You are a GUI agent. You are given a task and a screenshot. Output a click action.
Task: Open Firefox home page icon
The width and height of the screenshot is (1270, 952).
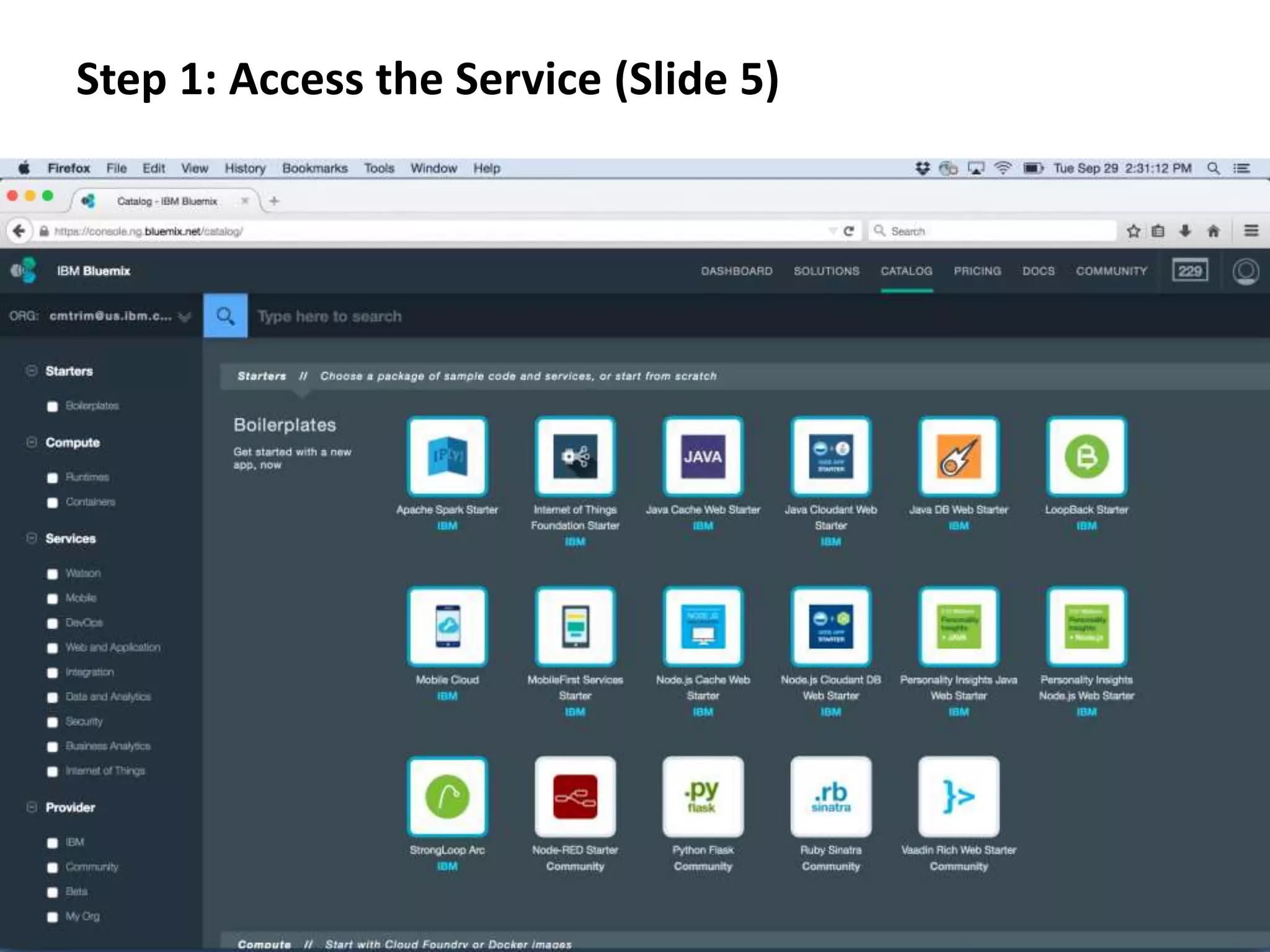pos(1214,231)
